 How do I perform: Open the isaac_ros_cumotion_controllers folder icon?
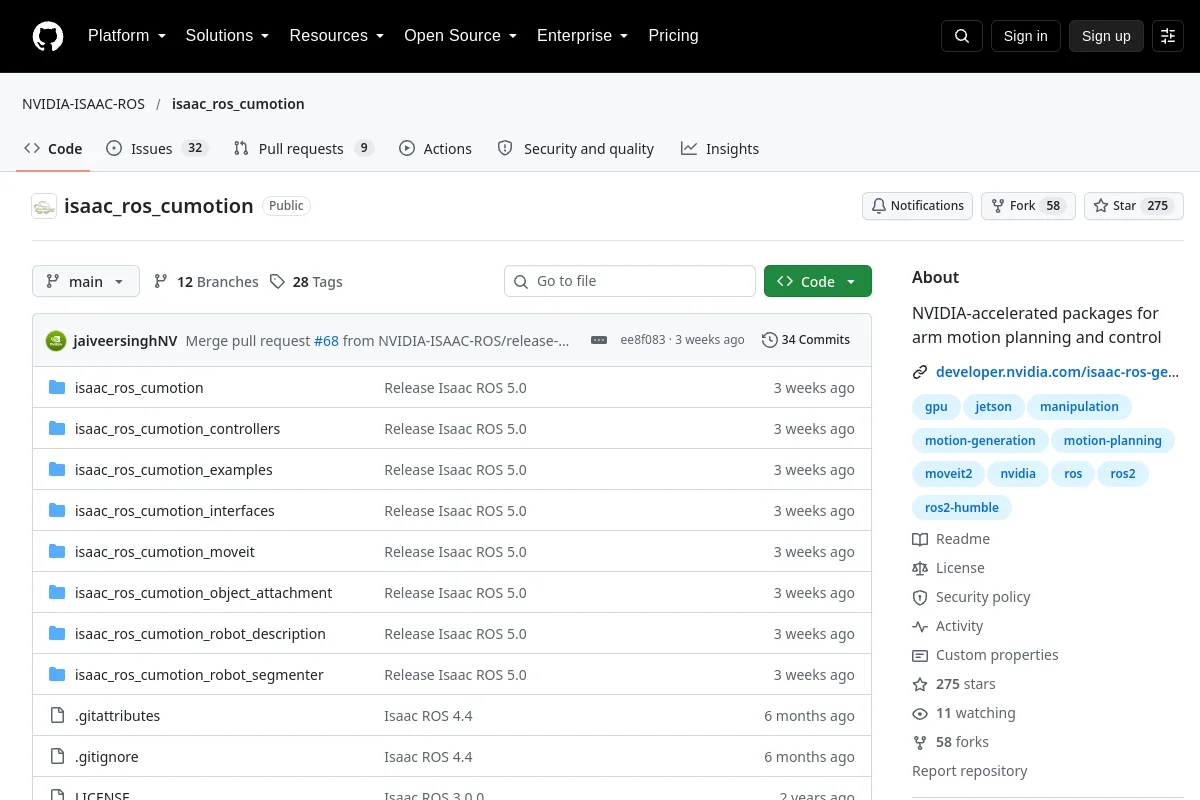[57, 429]
